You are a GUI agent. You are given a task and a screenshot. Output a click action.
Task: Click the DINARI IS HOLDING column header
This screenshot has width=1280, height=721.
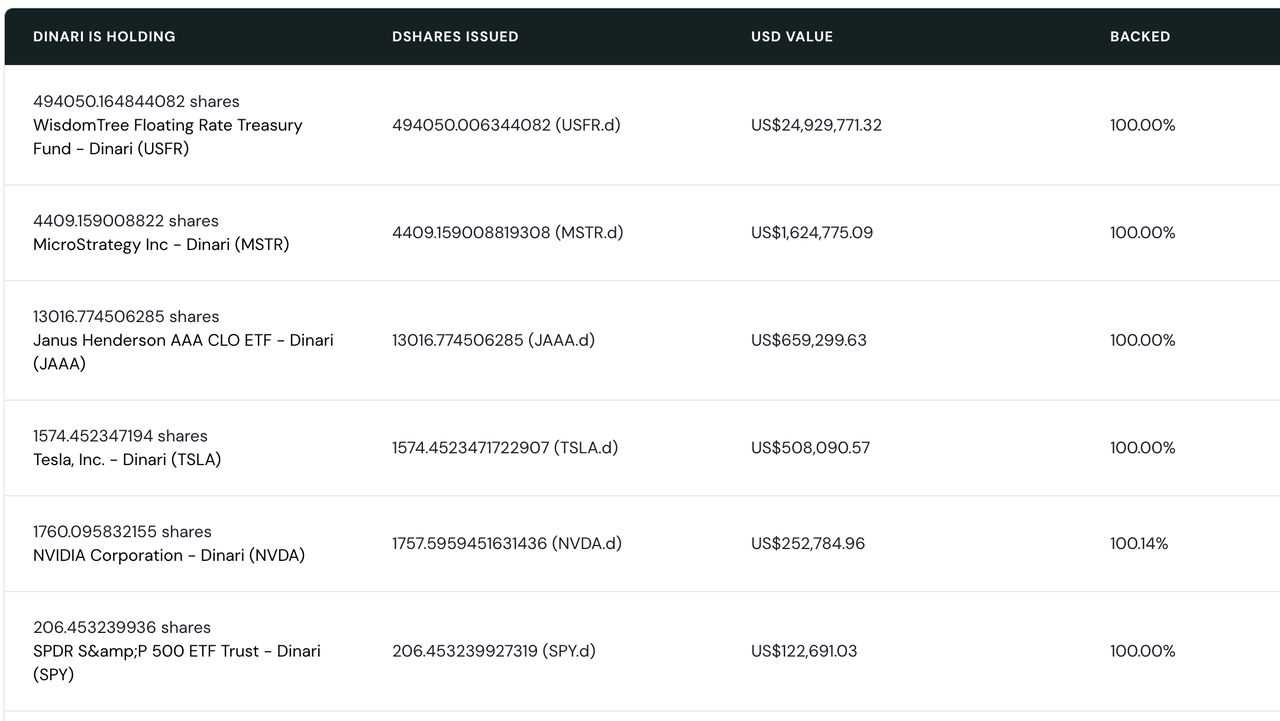click(104, 36)
